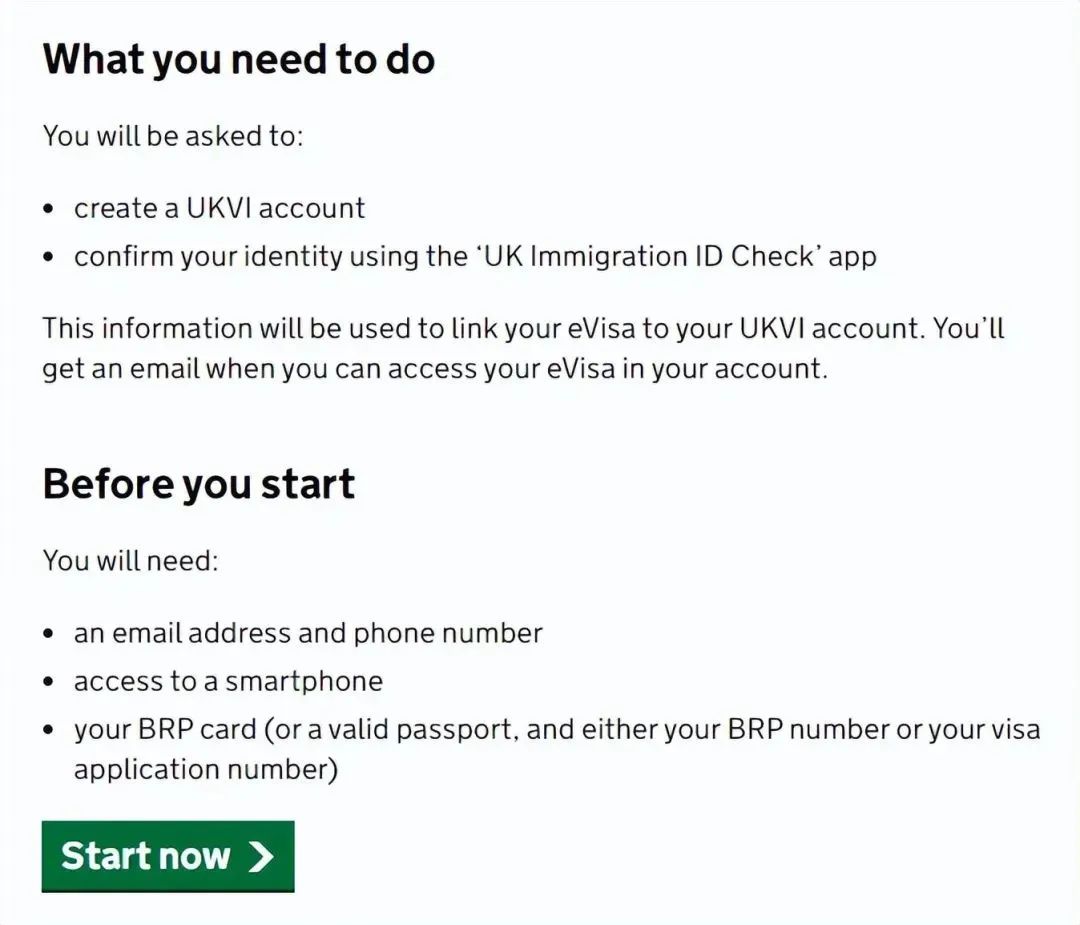The width and height of the screenshot is (1080, 925).
Task: Click the words 'valid passport' in the last bullet
Action: coord(421,729)
